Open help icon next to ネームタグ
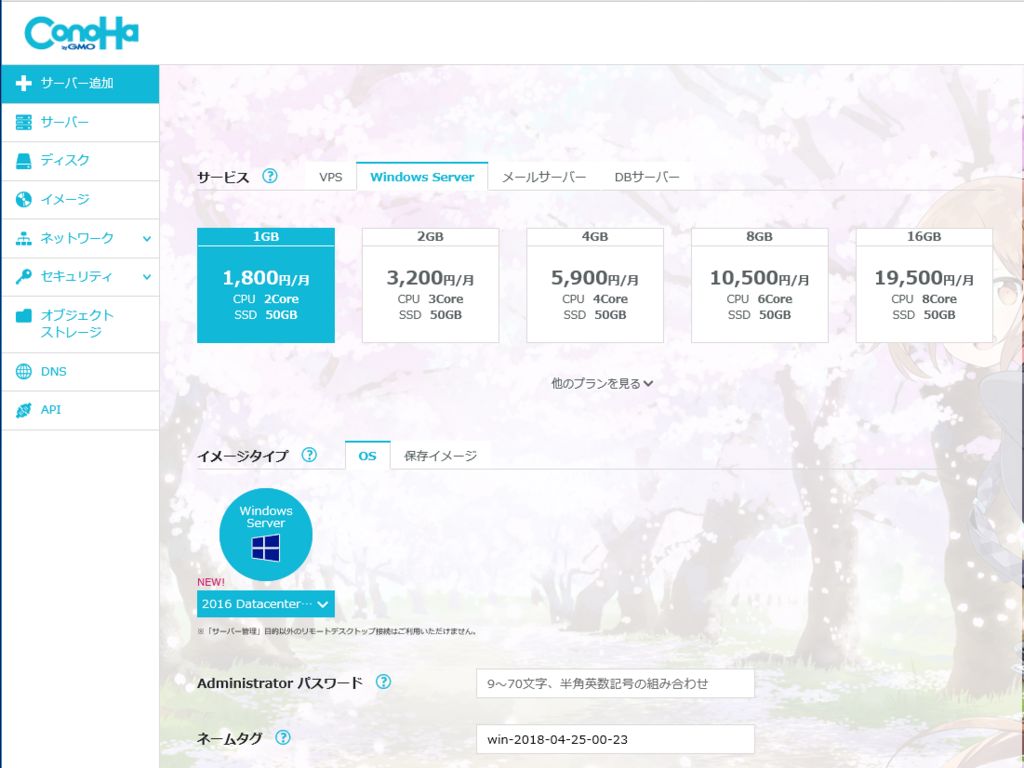1024x768 pixels. (283, 737)
